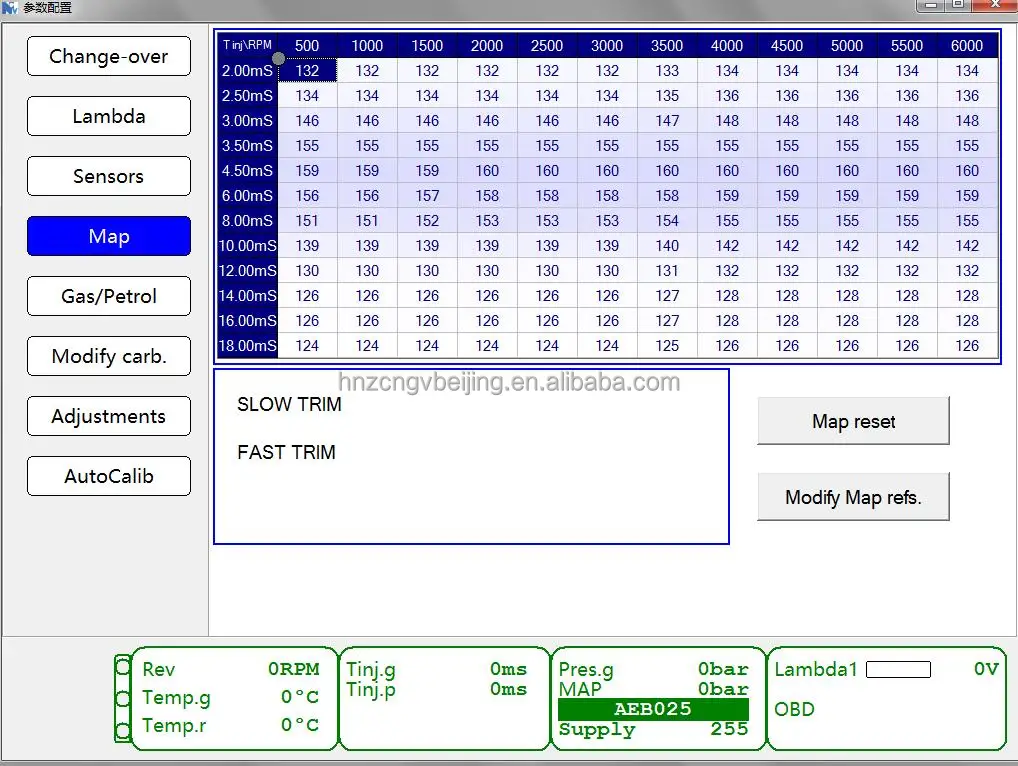Viewport: 1018px width, 766px height.
Task: Click the 10.00mS row header
Action: 247,246
